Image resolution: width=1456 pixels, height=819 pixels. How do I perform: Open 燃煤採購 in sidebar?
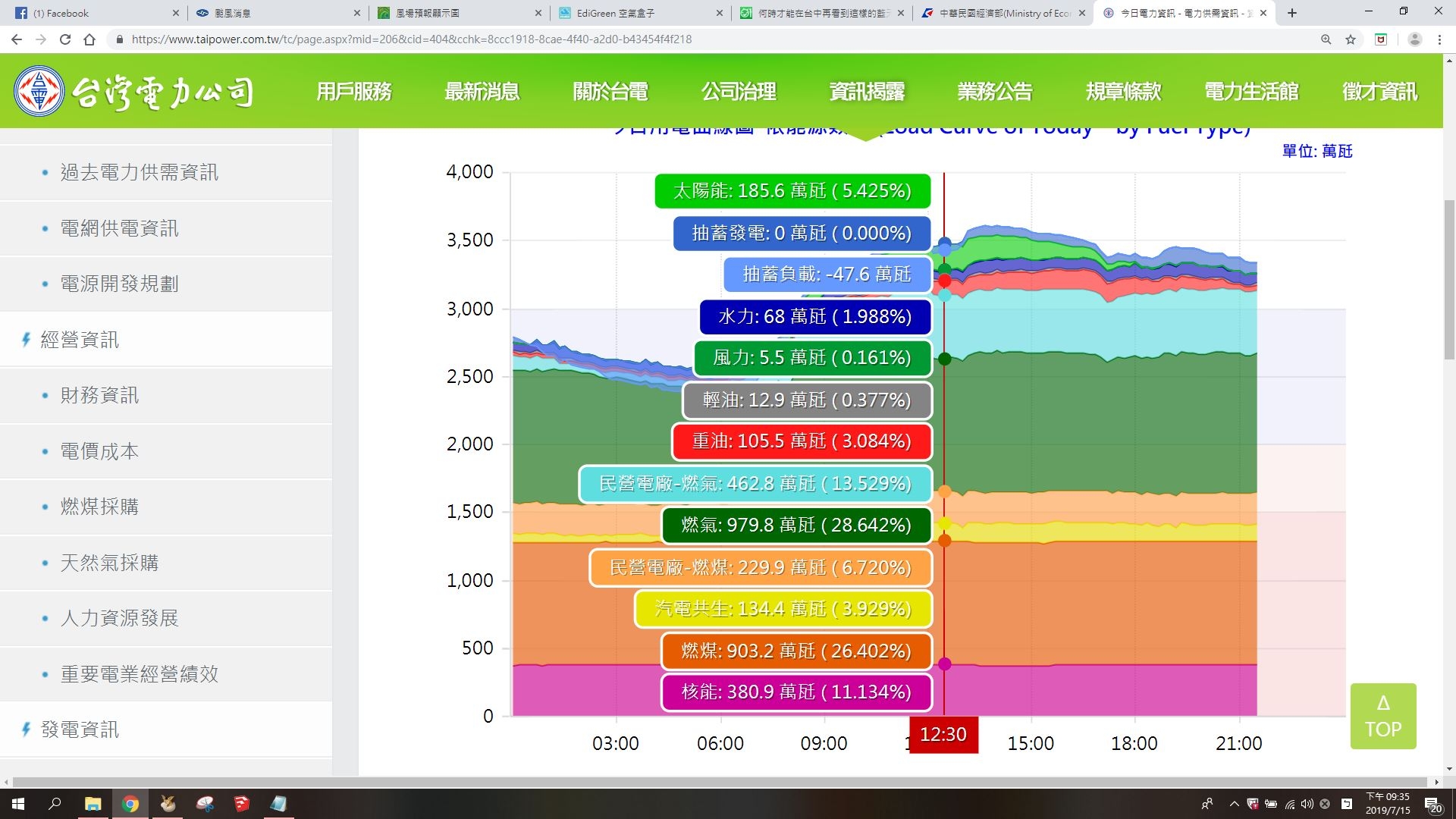(x=166, y=507)
